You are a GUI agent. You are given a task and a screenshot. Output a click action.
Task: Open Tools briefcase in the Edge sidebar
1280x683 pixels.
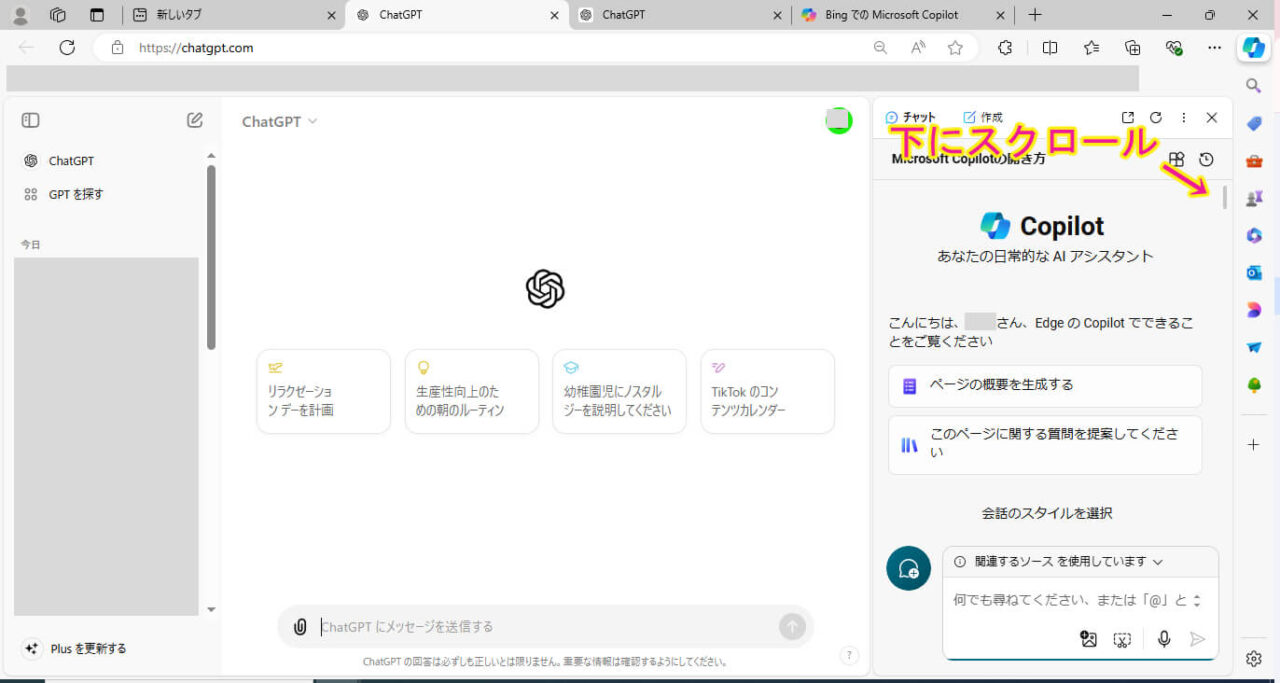click(1254, 161)
